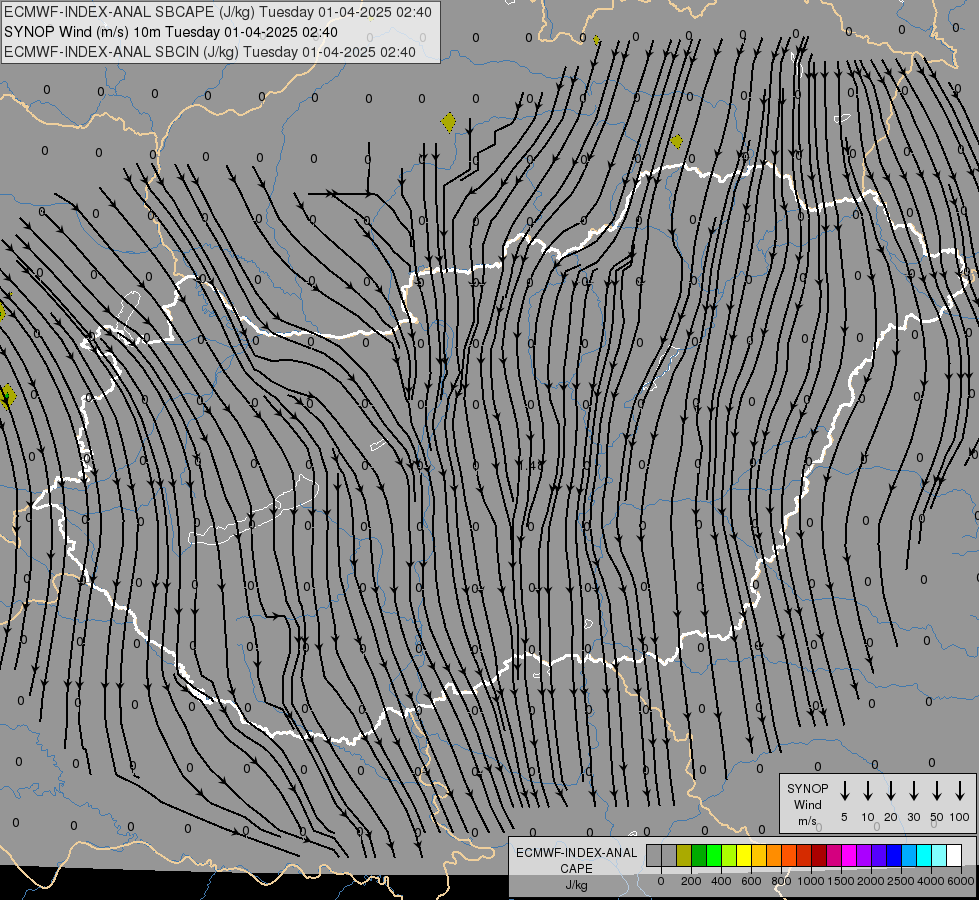Click the '800' tick label on the CAPE scale
The width and height of the screenshot is (979, 900).
pos(781,881)
